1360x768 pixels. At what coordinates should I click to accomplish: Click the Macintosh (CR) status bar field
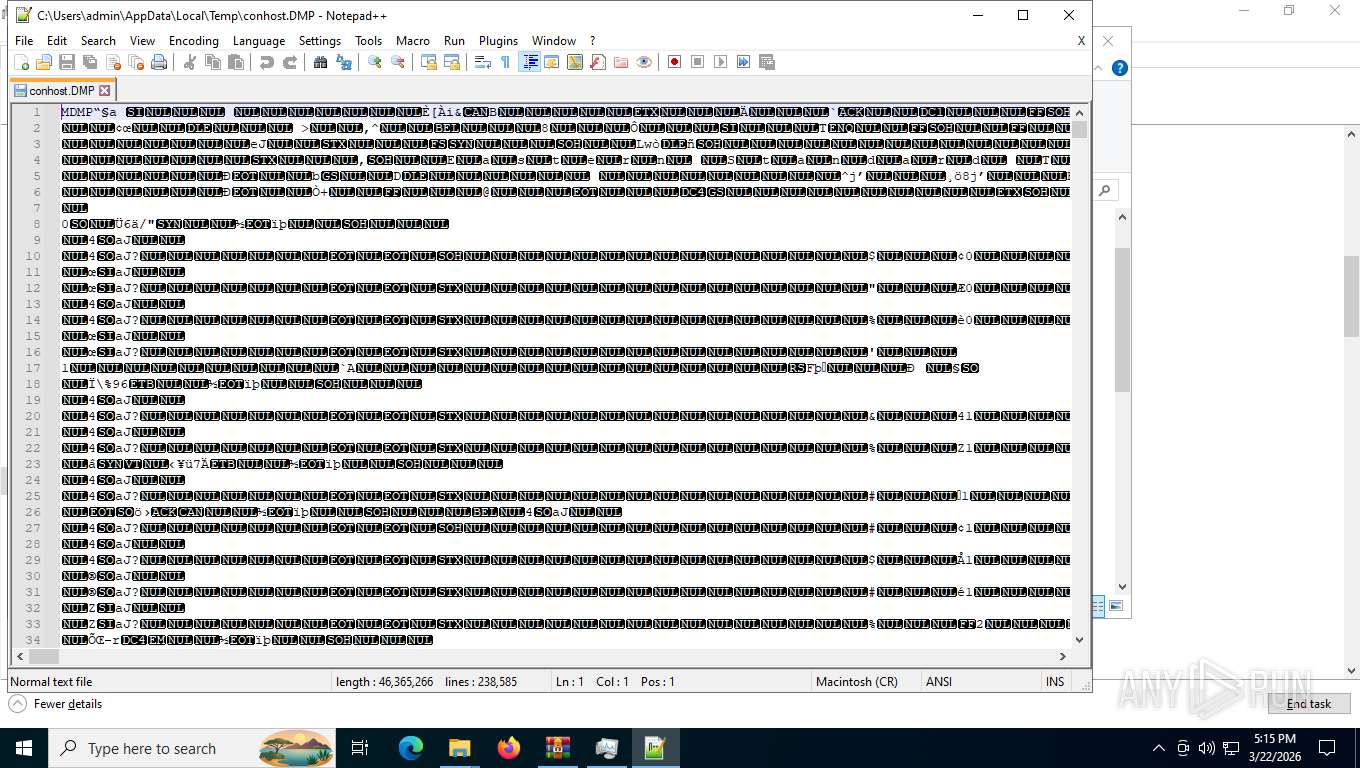point(864,681)
